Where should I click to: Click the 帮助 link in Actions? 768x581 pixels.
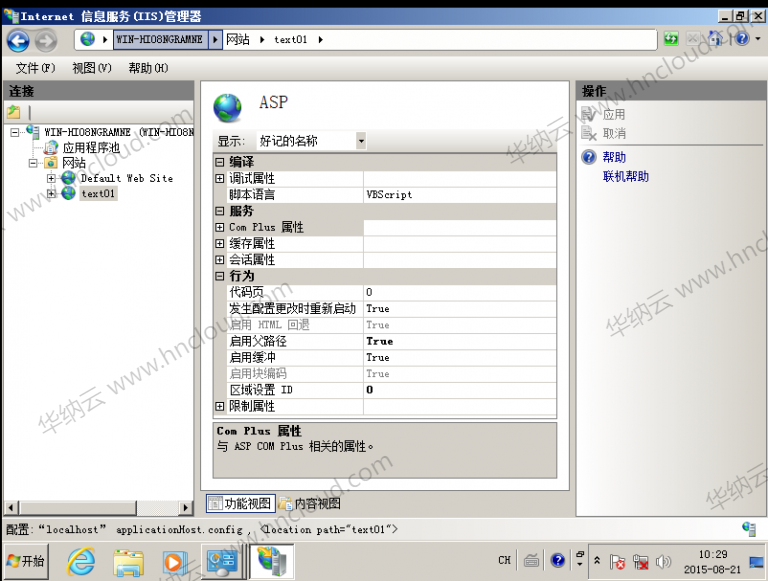(x=614, y=157)
